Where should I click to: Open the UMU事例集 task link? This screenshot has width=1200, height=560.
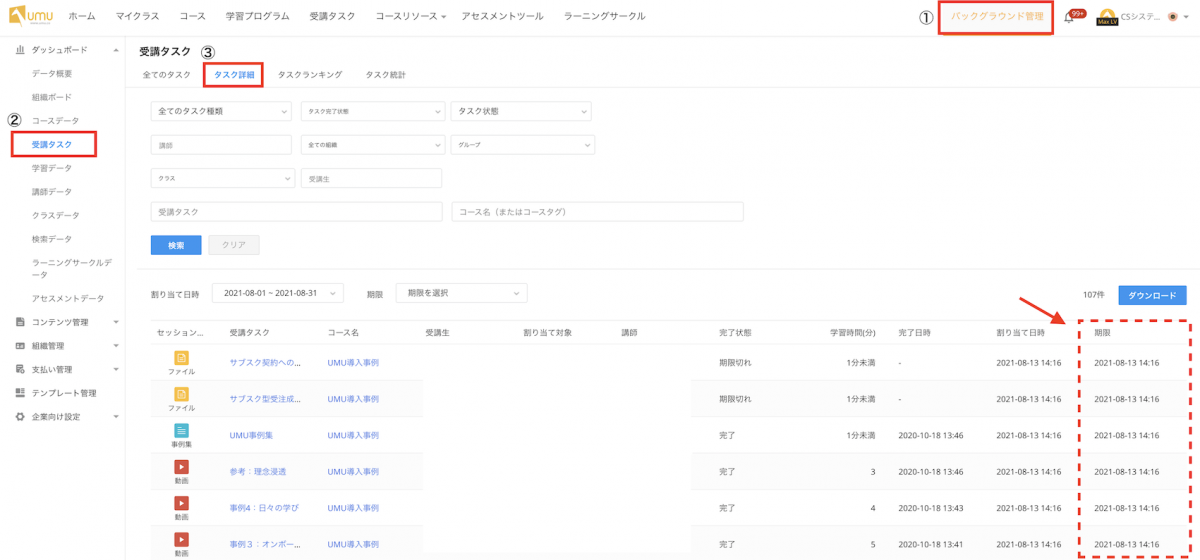(x=251, y=436)
